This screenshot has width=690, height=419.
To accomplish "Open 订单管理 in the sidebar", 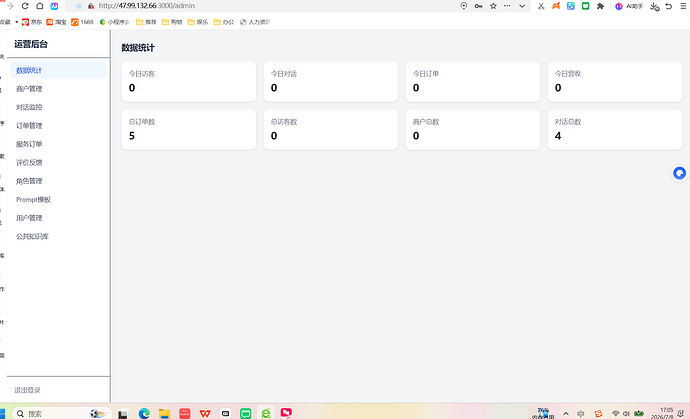I will click(x=59, y=126).
